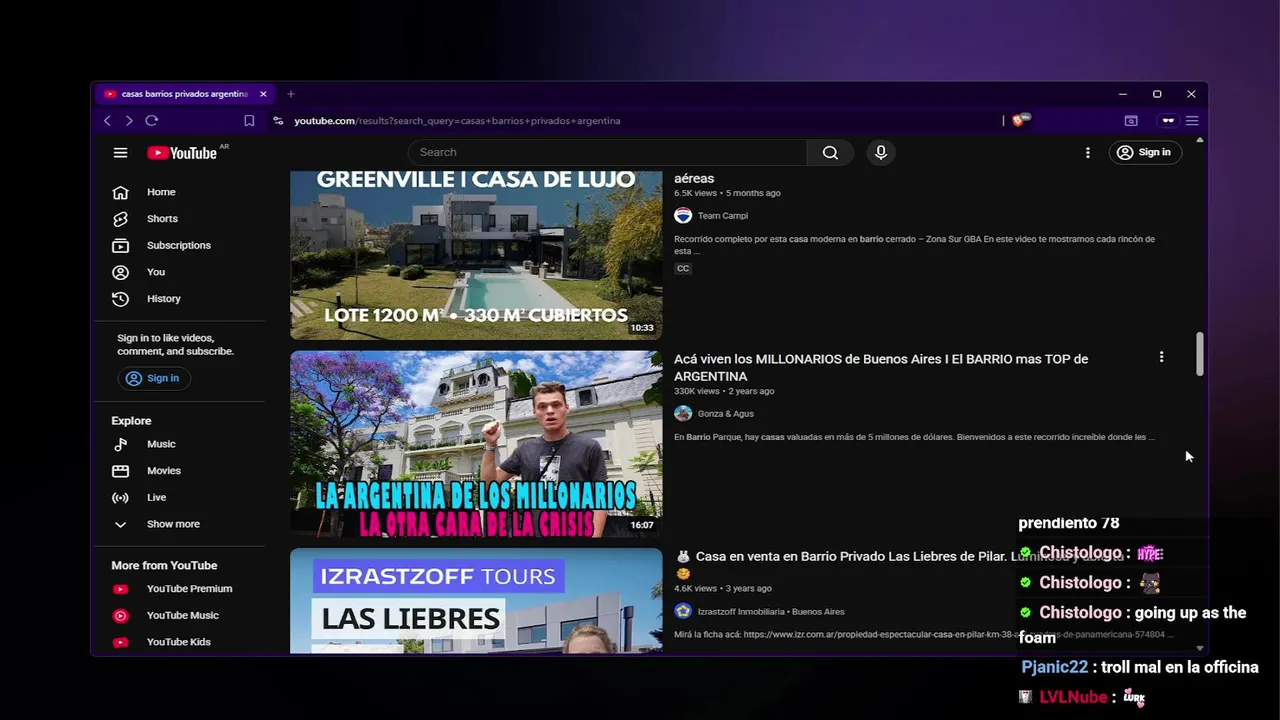
Task: Open Live under Explore
Action: point(180,498)
